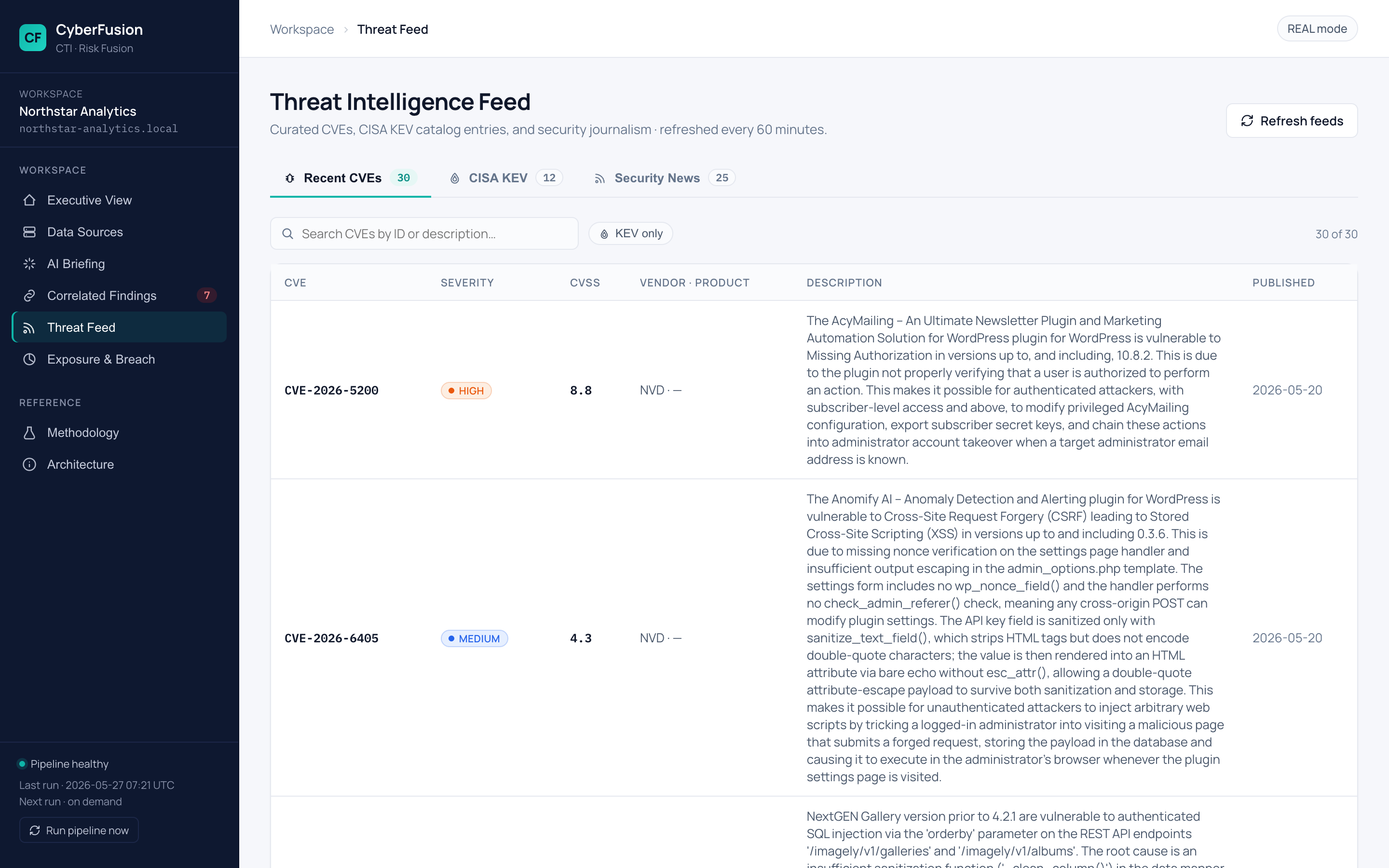The width and height of the screenshot is (1389, 868).
Task: Click the Methodology flask icon
Action: (29, 433)
